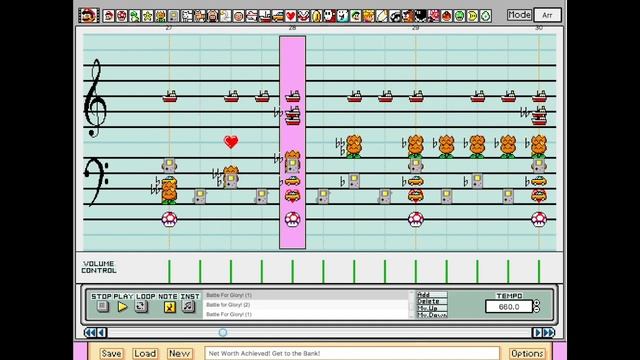Toggle the Arr mode display box
Screen dimensions: 640x360
547,15
